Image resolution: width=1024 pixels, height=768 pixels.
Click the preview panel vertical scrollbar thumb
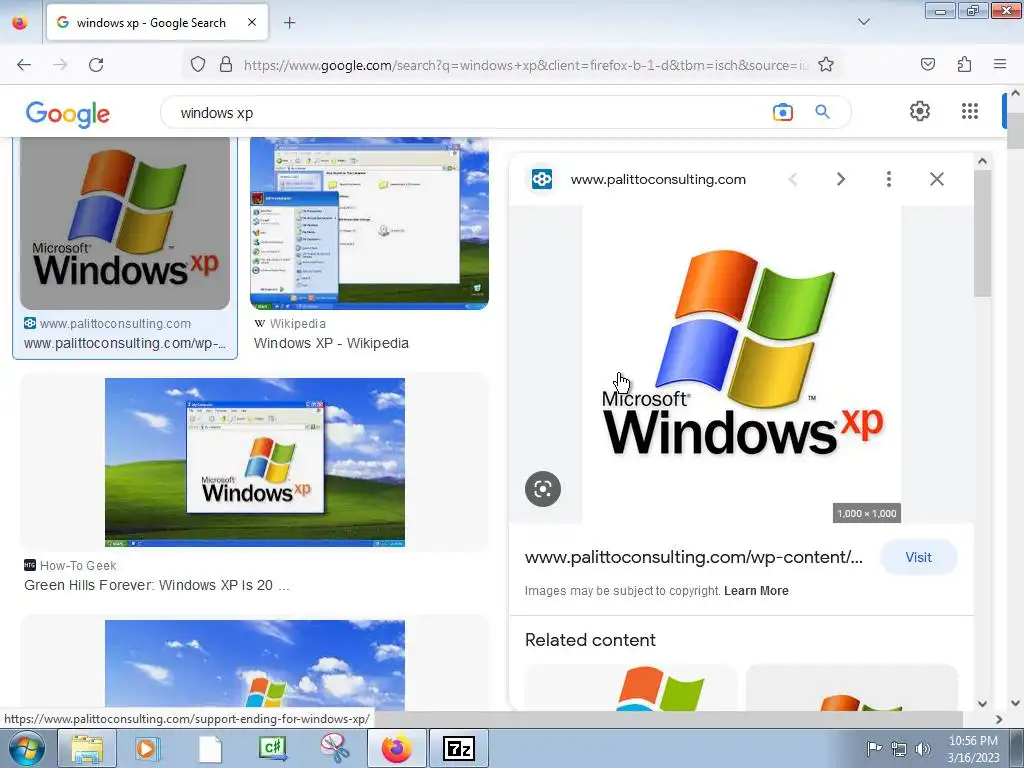[x=982, y=233]
